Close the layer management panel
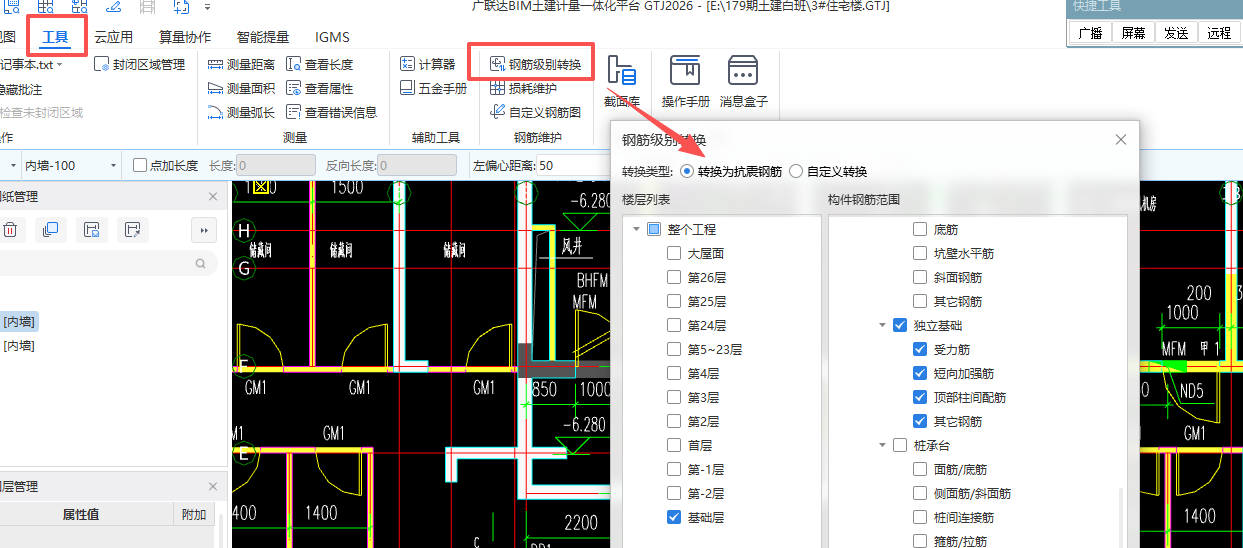Viewport: 1243px width, 548px height. 212,486
